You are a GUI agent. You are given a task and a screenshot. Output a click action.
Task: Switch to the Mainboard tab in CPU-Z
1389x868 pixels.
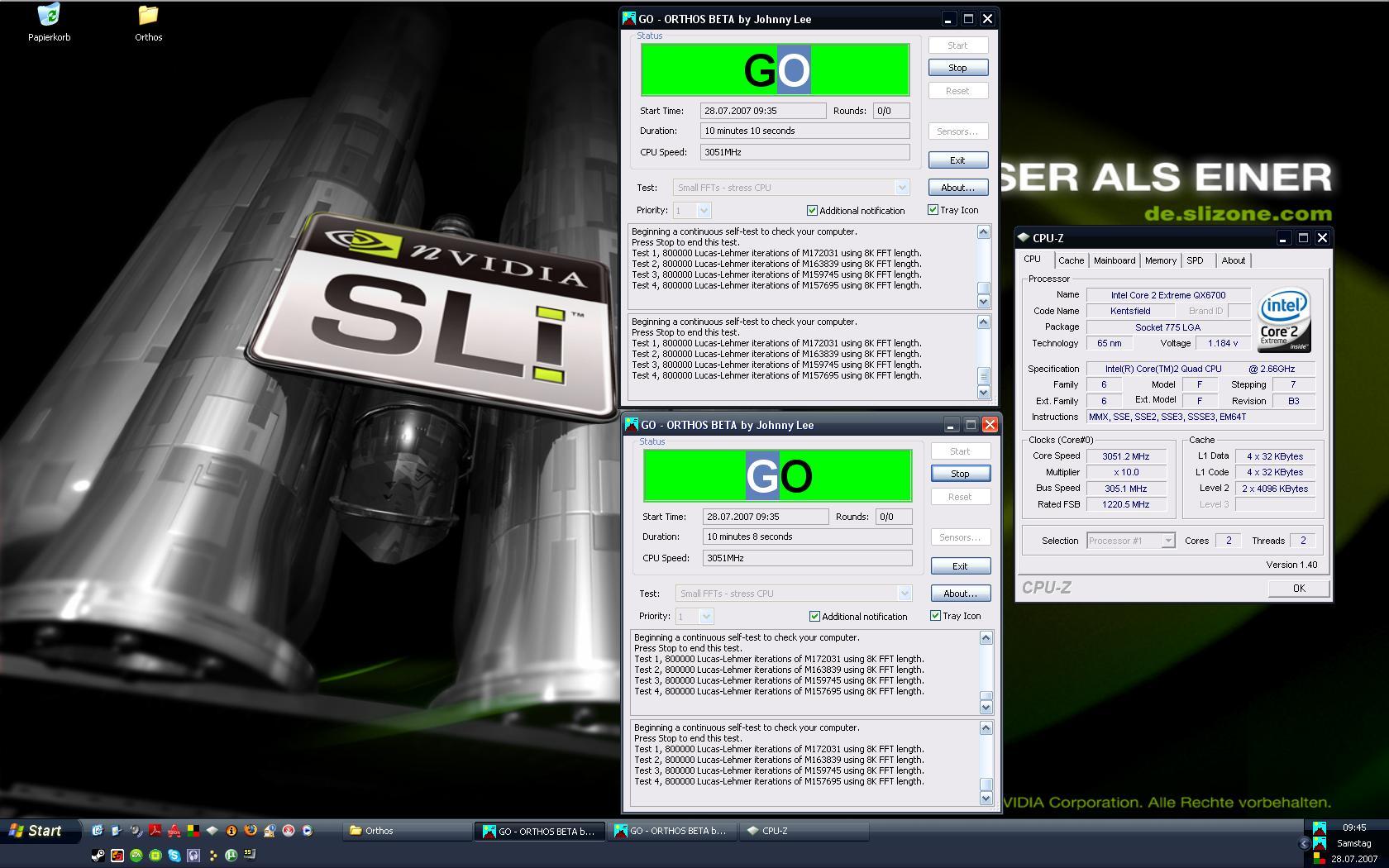pyautogui.click(x=1115, y=260)
